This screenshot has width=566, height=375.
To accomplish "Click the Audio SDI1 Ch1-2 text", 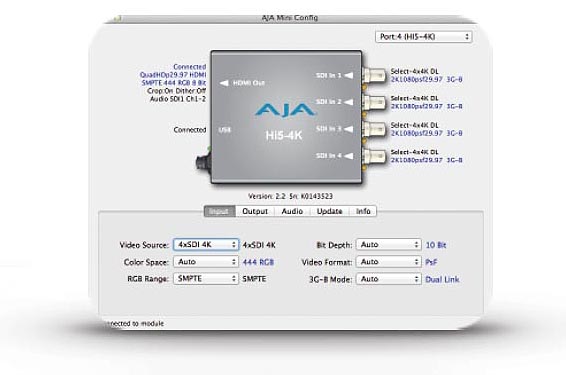I will 178,99.
